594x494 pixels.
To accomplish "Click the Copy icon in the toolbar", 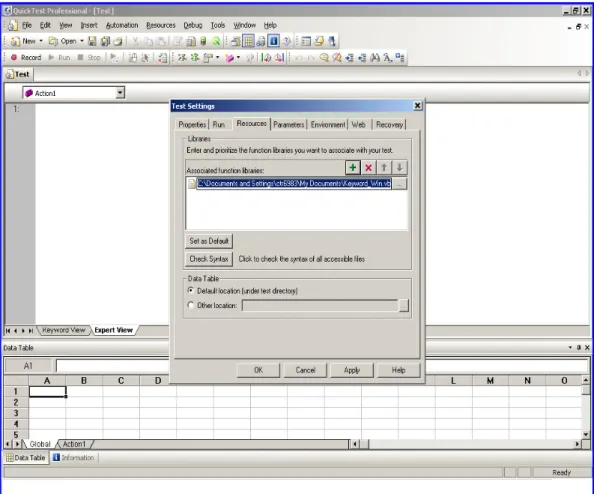I will [x=148, y=41].
